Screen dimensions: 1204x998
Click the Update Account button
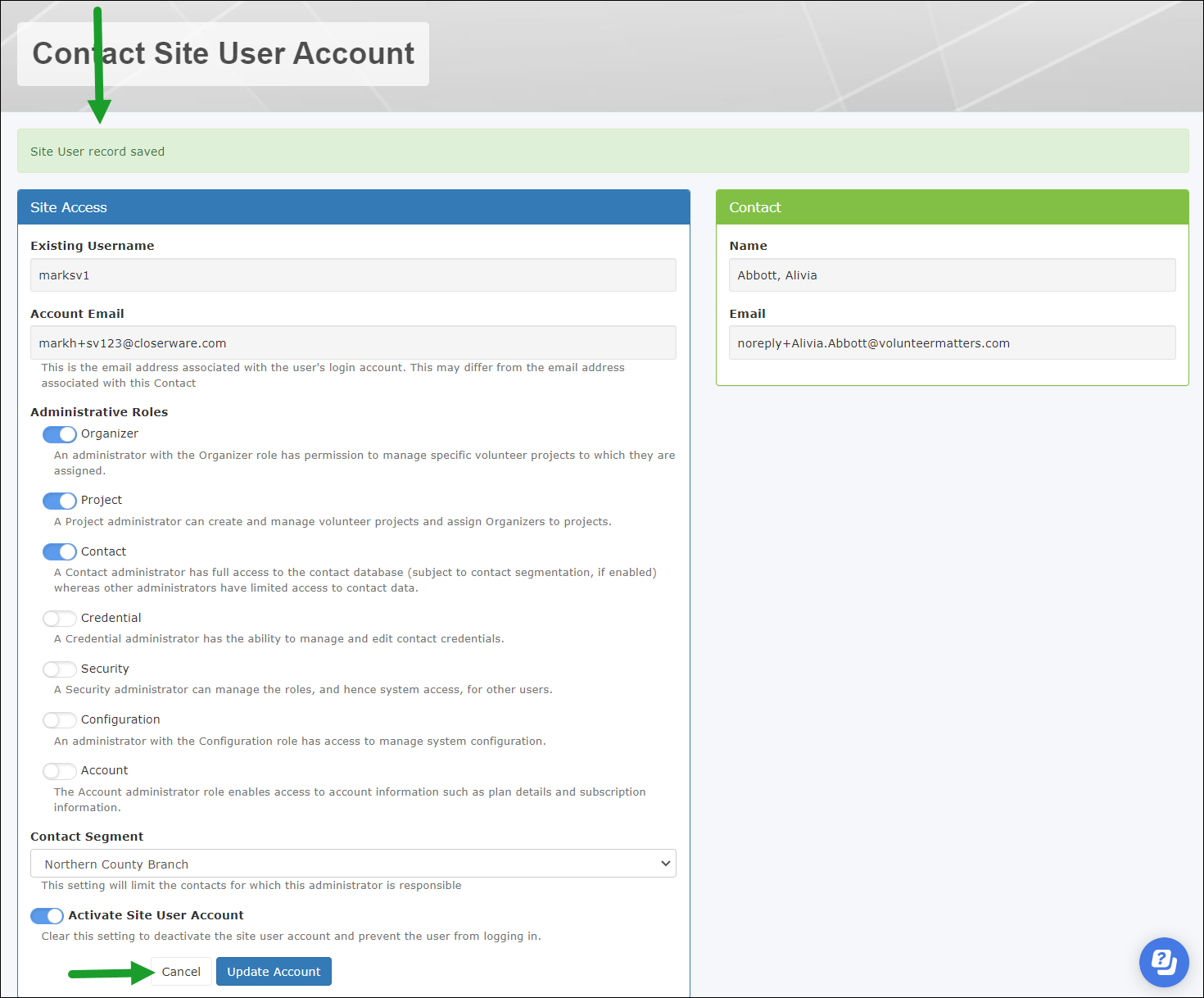point(274,972)
